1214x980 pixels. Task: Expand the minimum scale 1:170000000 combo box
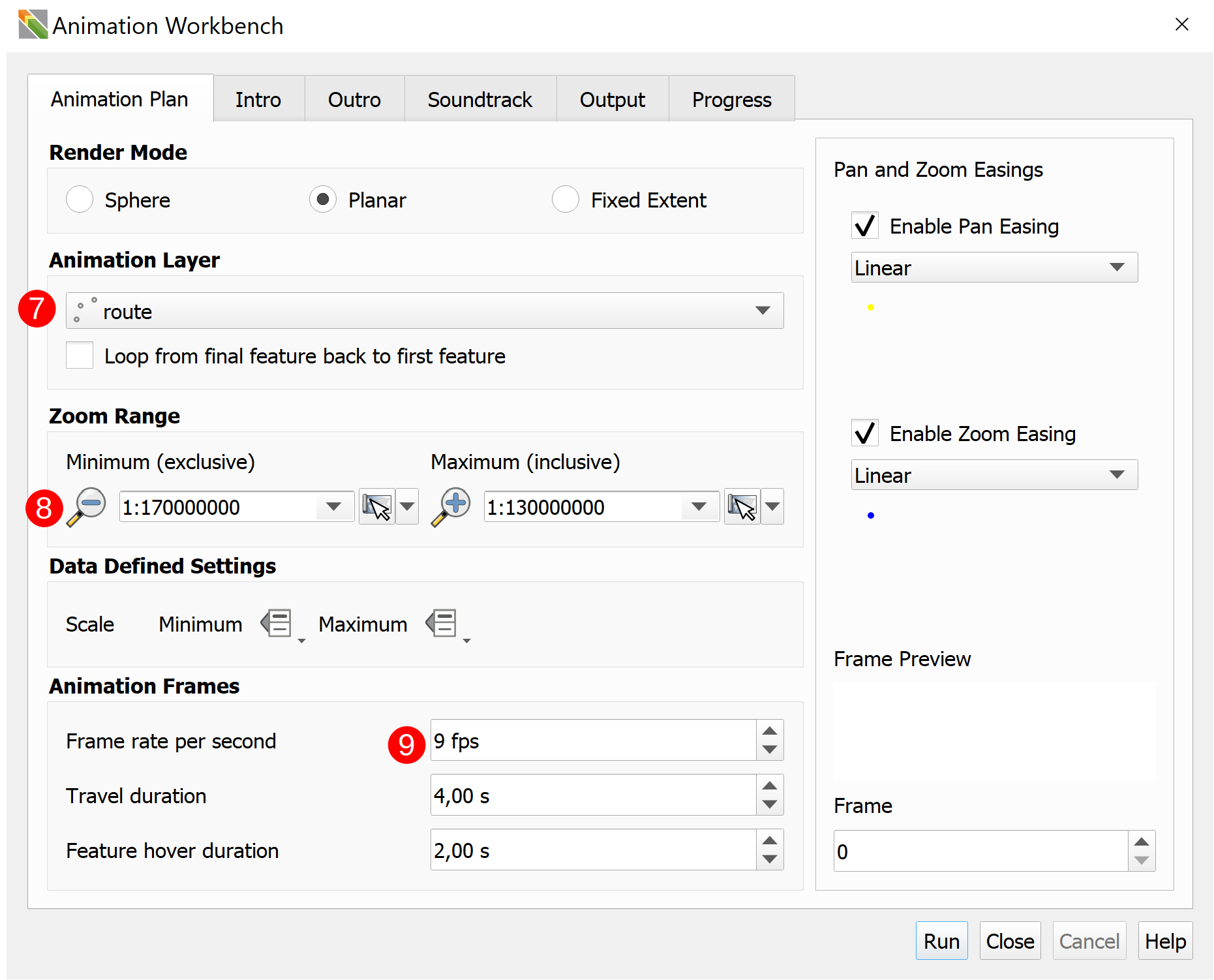click(334, 507)
